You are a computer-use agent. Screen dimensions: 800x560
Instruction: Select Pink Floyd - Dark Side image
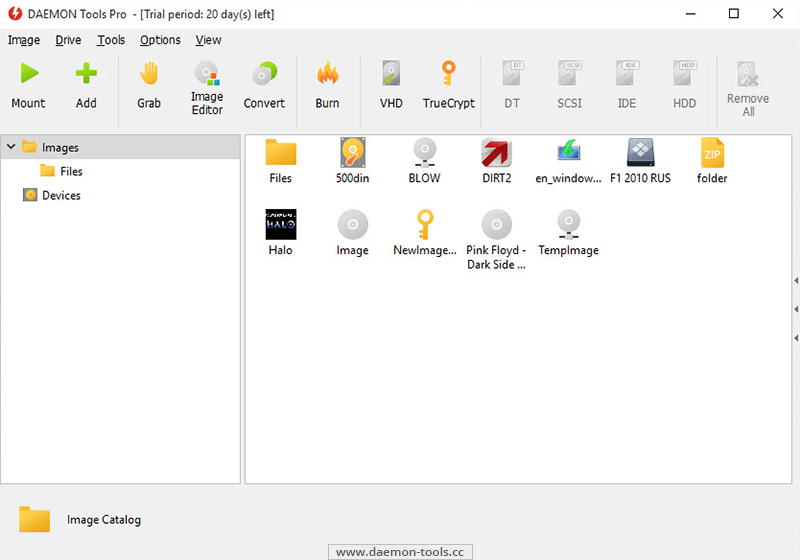(496, 240)
